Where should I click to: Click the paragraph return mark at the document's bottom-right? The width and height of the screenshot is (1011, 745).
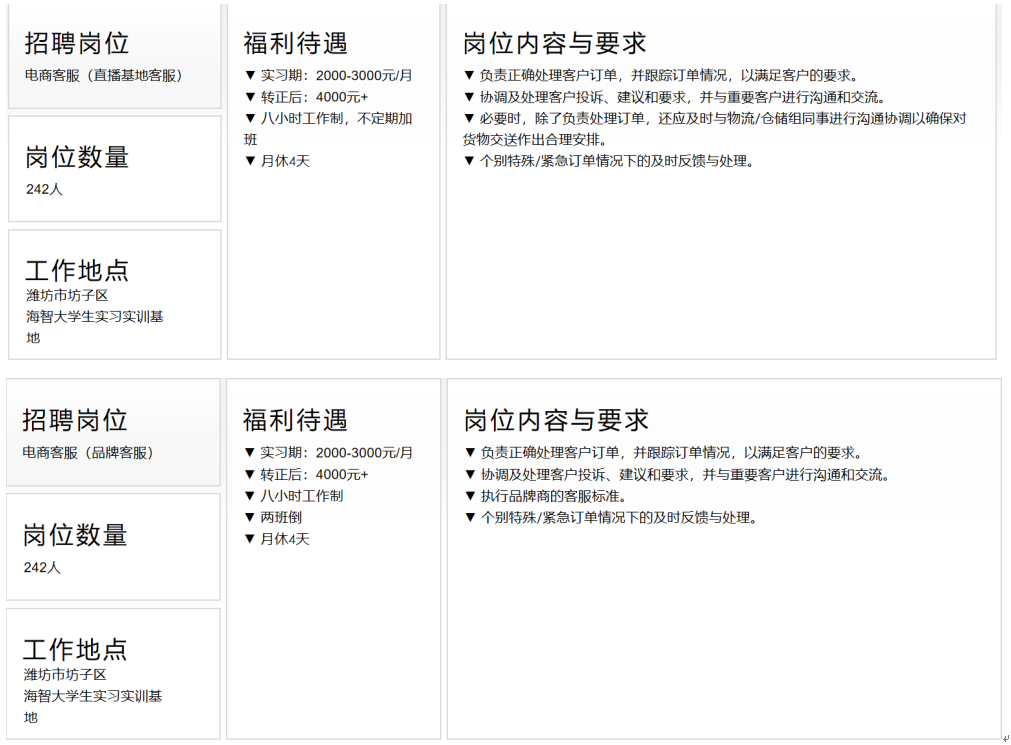tap(1004, 738)
